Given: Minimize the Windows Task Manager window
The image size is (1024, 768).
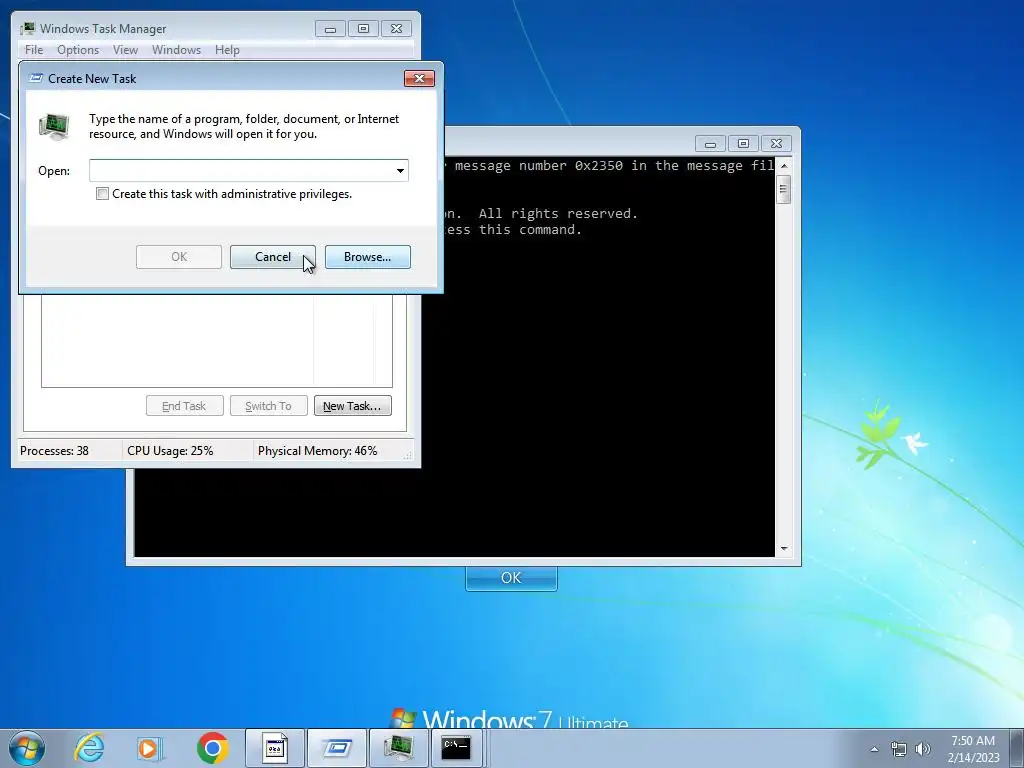Looking at the screenshot, I should 330,29.
